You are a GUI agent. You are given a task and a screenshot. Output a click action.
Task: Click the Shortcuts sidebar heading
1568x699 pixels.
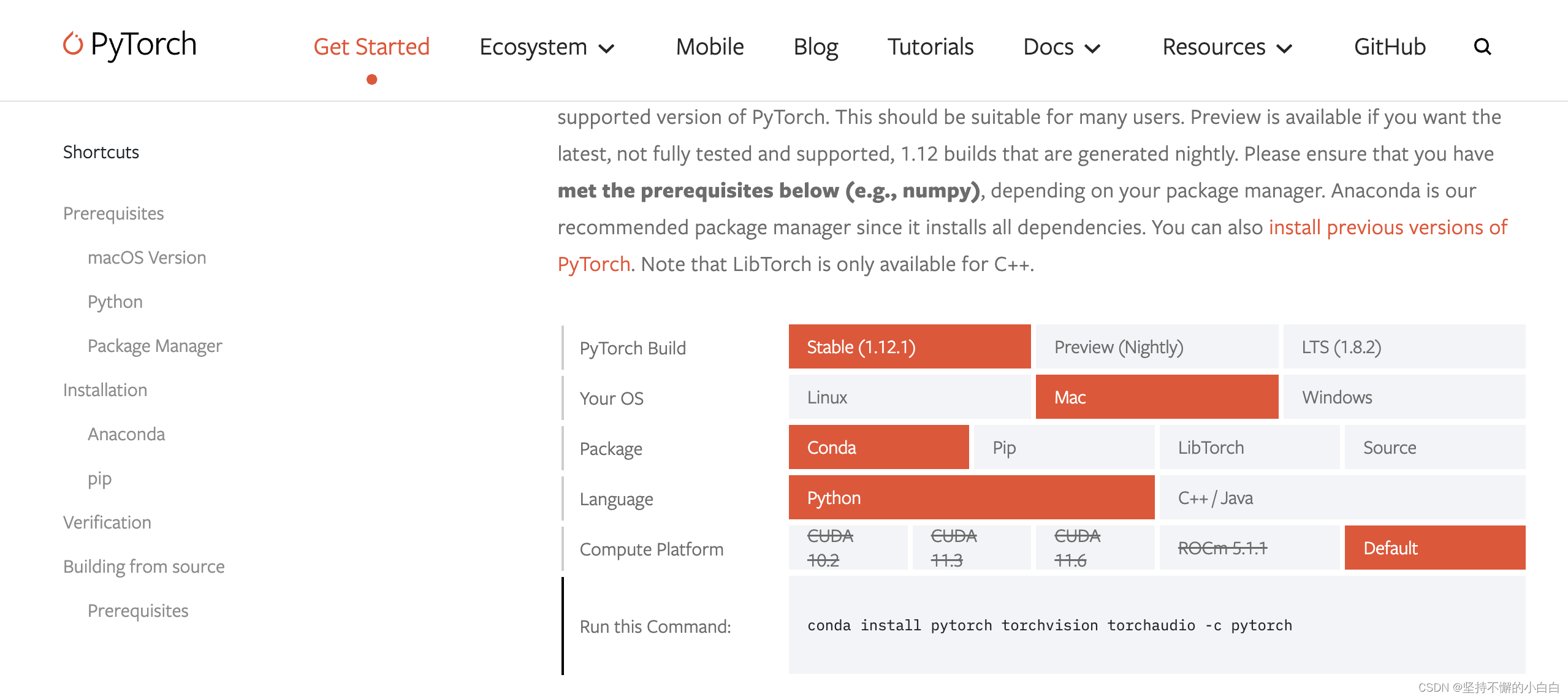[x=101, y=152]
